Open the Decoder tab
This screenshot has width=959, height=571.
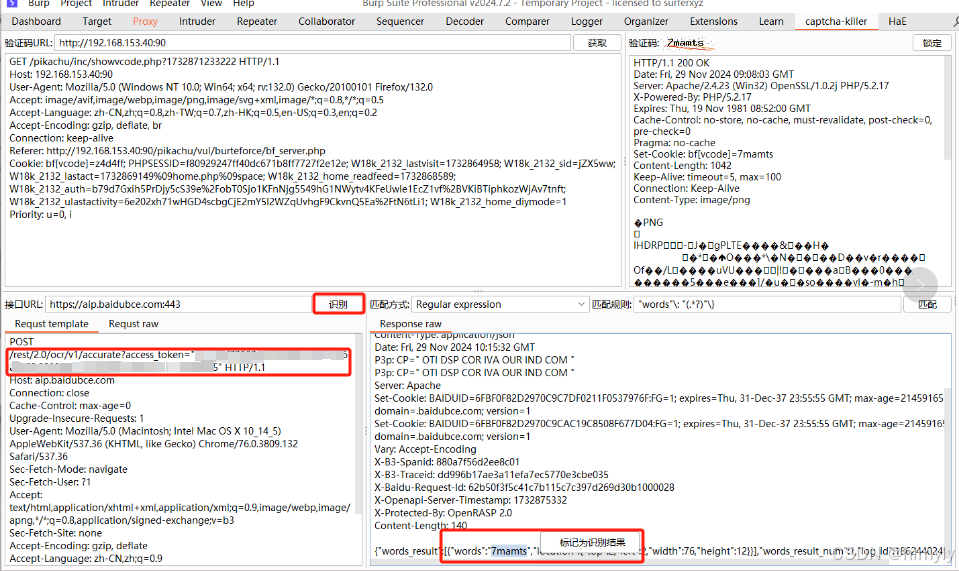click(x=465, y=21)
